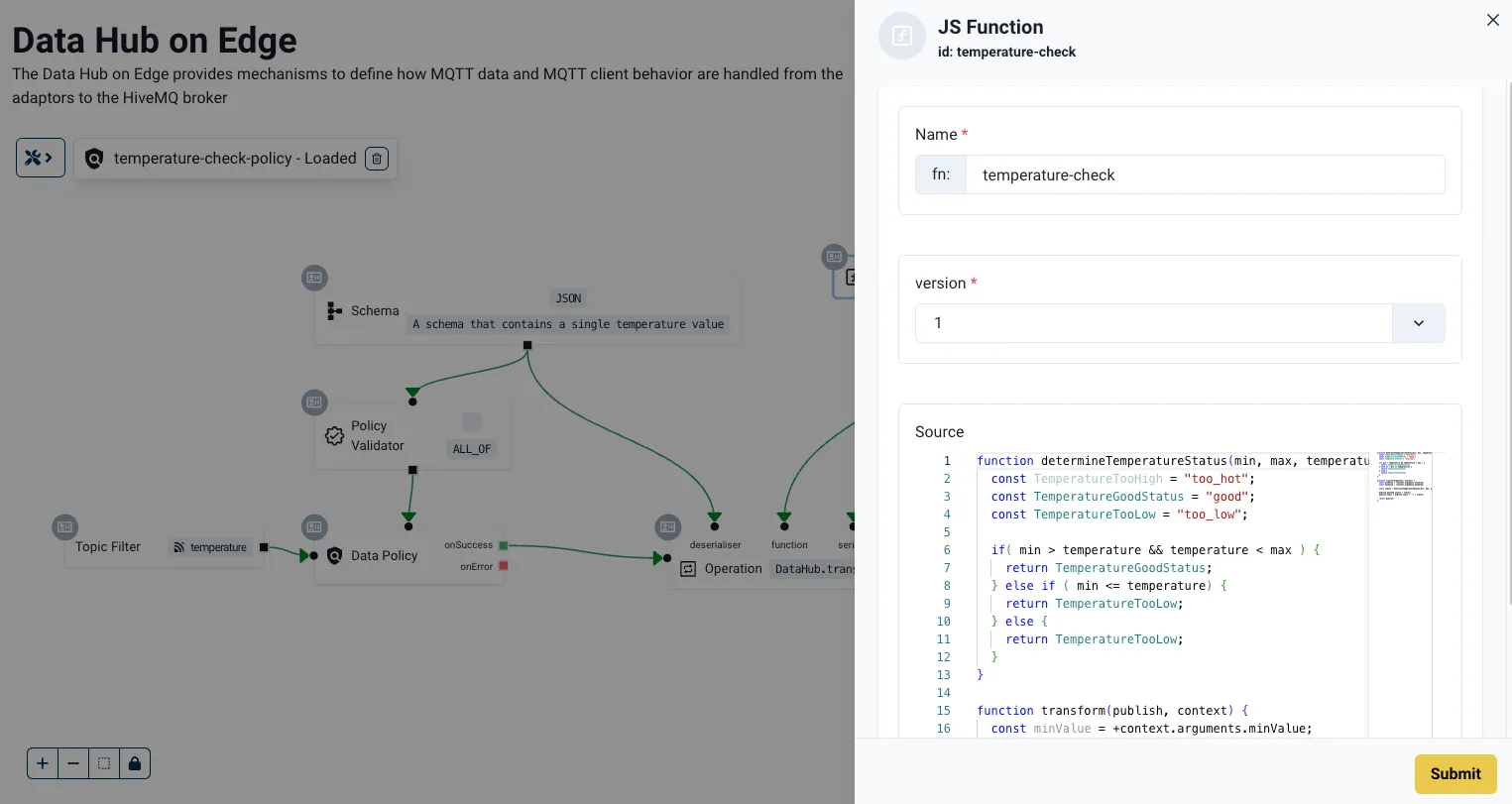Viewport: 1512px width, 804px height.
Task: Open toolbar icon above Policy Validator node
Action: coord(314,402)
